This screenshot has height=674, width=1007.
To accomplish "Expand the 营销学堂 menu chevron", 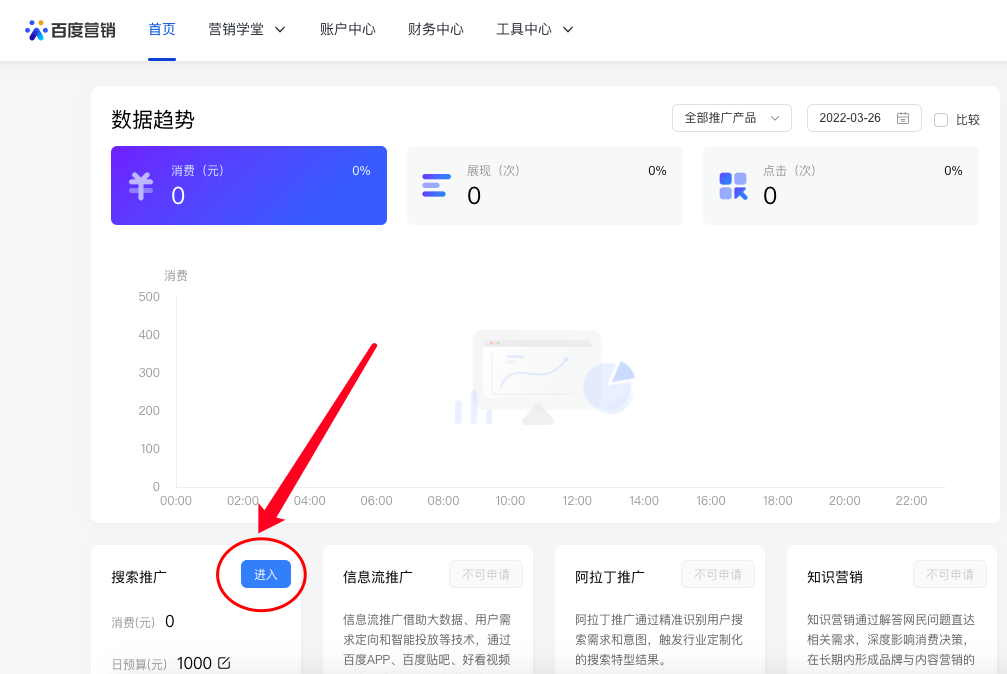I will tap(280, 29).
